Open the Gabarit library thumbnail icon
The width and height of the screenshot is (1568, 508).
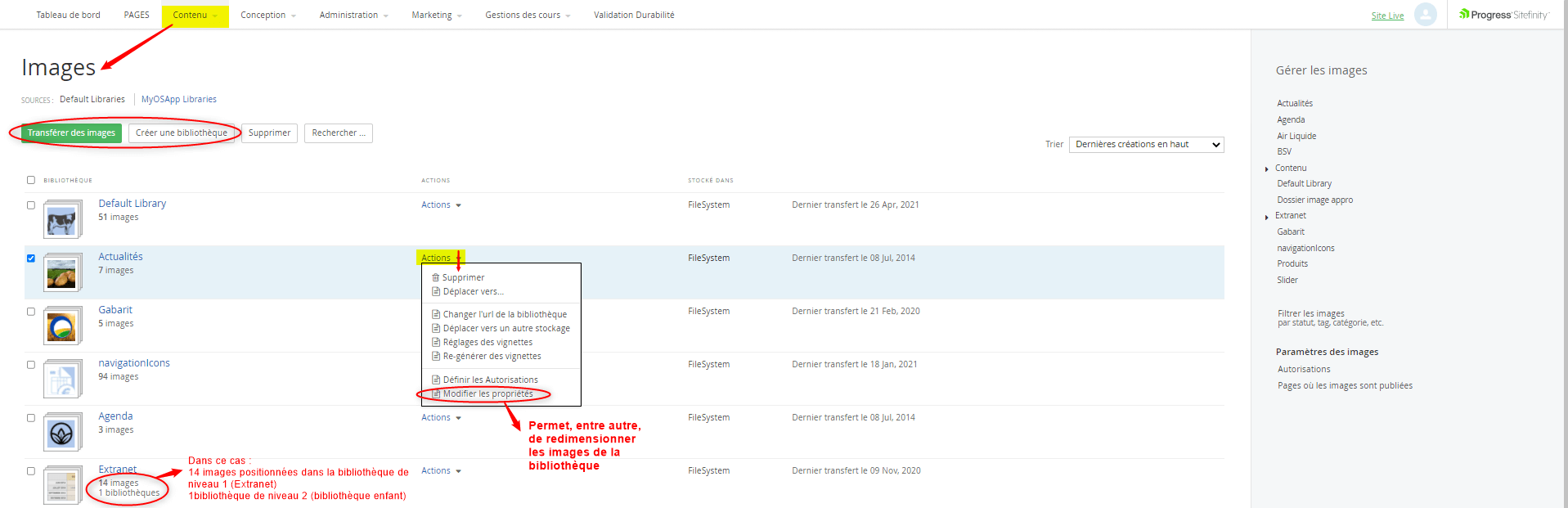[62, 327]
